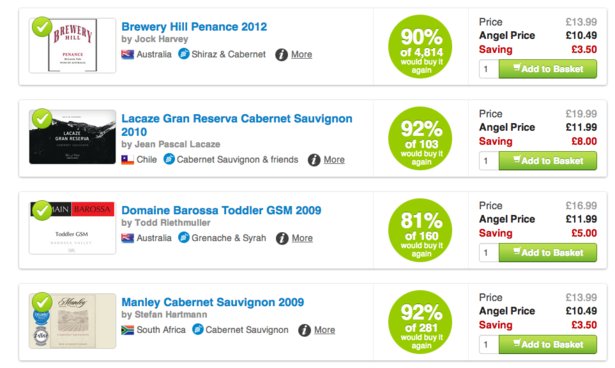Click the info icon for Brewery Hill Penance
The height and width of the screenshot is (368, 615).
281,55
